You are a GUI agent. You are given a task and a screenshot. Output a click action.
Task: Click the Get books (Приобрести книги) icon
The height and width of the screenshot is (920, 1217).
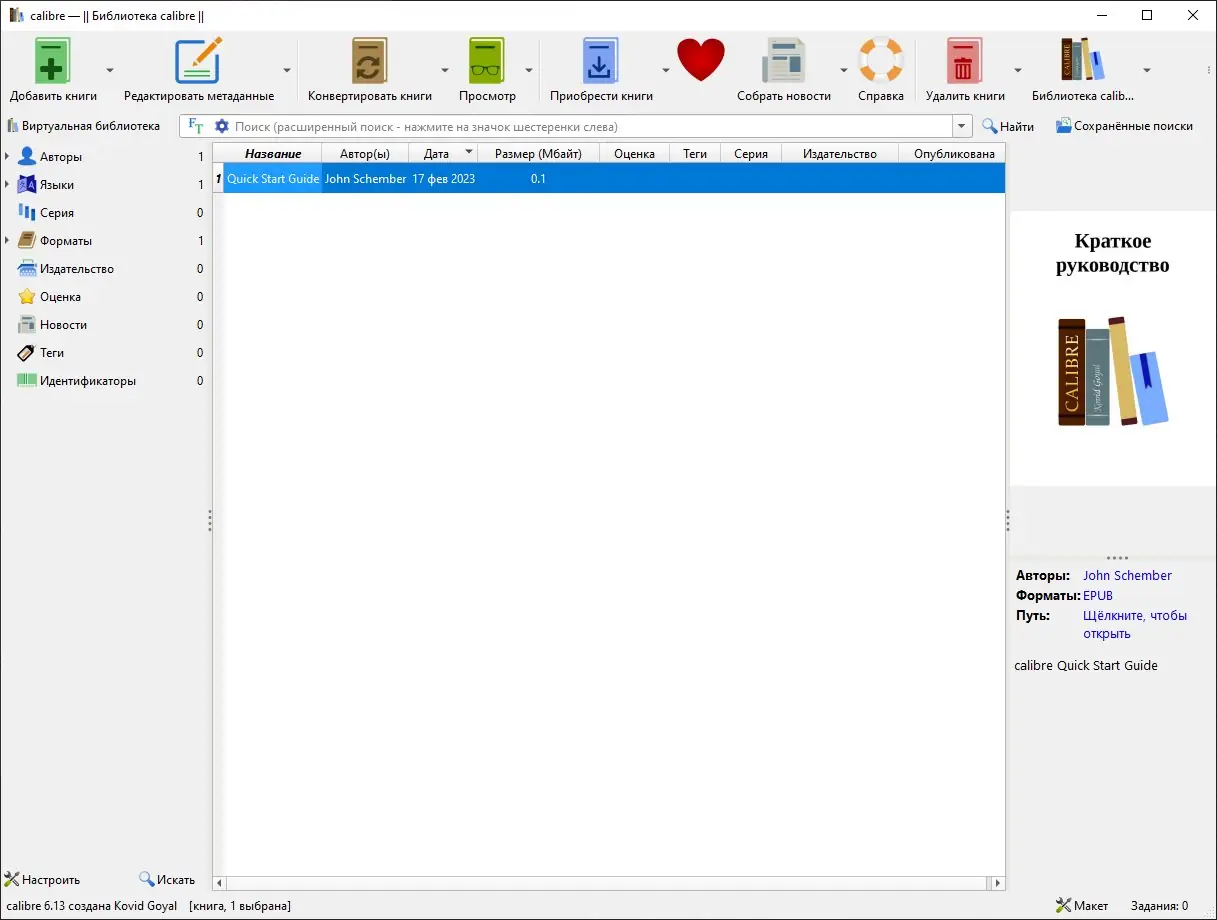[601, 61]
